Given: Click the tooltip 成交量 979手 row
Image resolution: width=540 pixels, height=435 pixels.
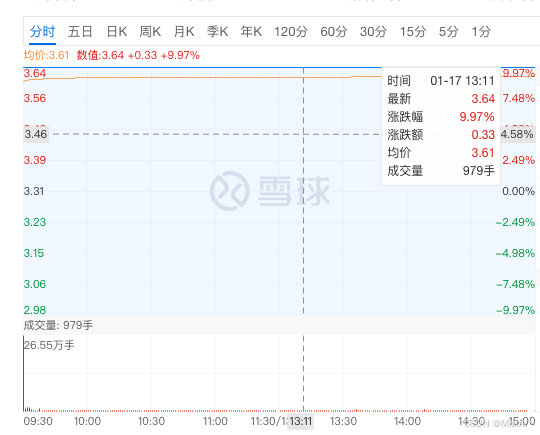Looking at the screenshot, I should [x=441, y=170].
